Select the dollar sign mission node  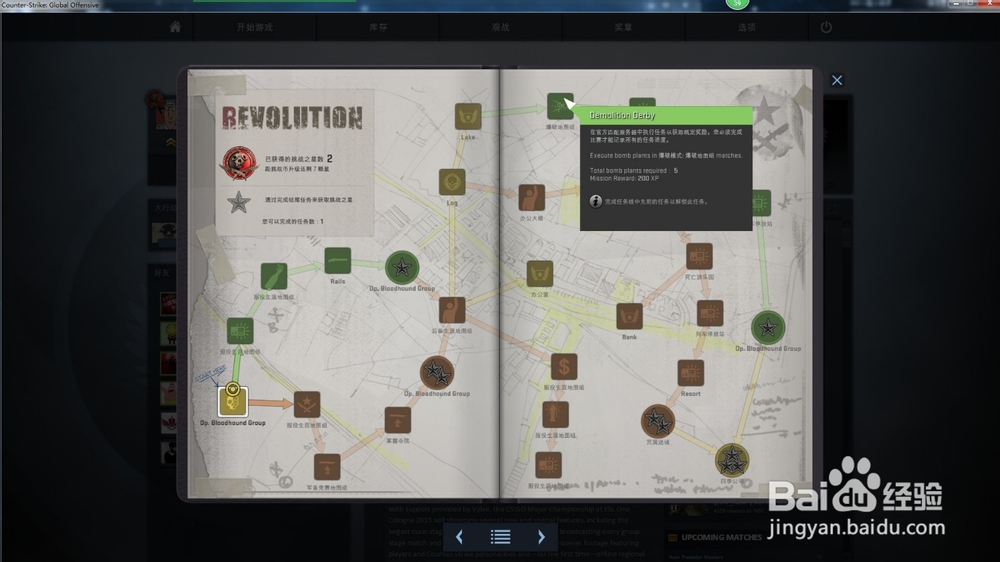coord(564,367)
